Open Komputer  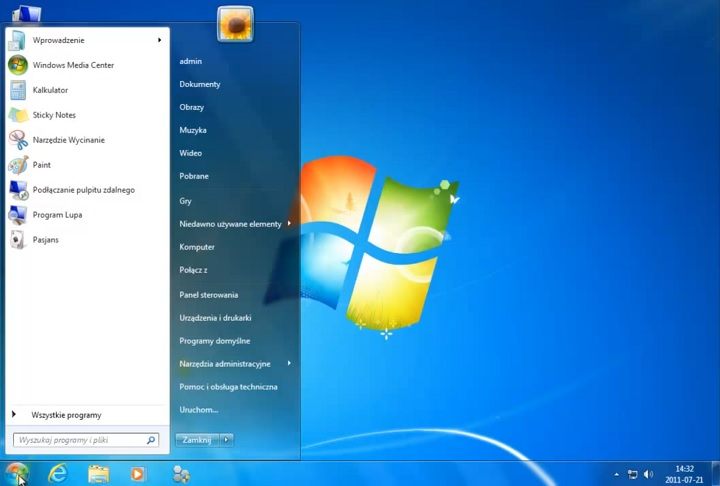pos(197,247)
